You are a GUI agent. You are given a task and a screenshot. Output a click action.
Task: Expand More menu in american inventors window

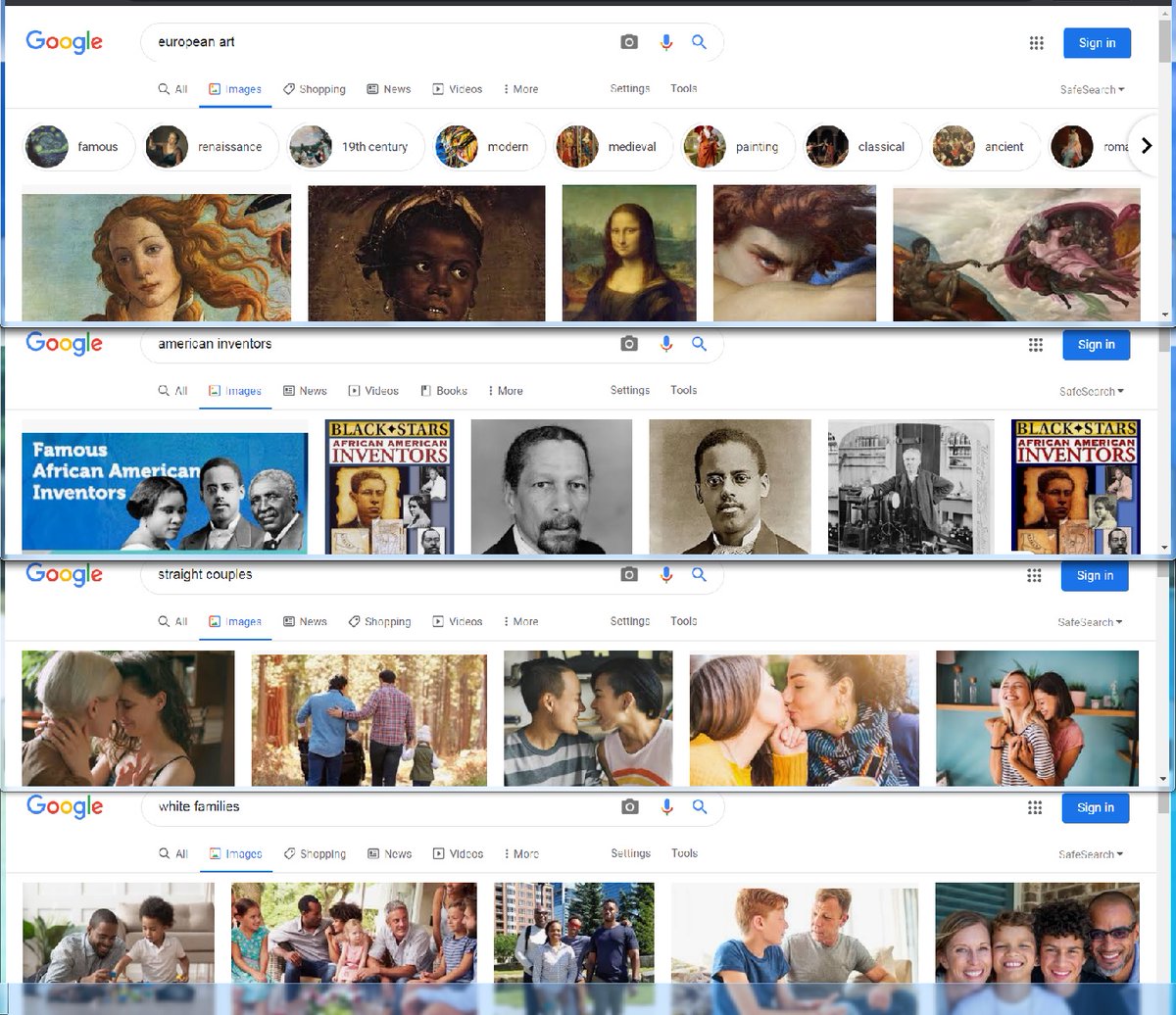(x=505, y=391)
